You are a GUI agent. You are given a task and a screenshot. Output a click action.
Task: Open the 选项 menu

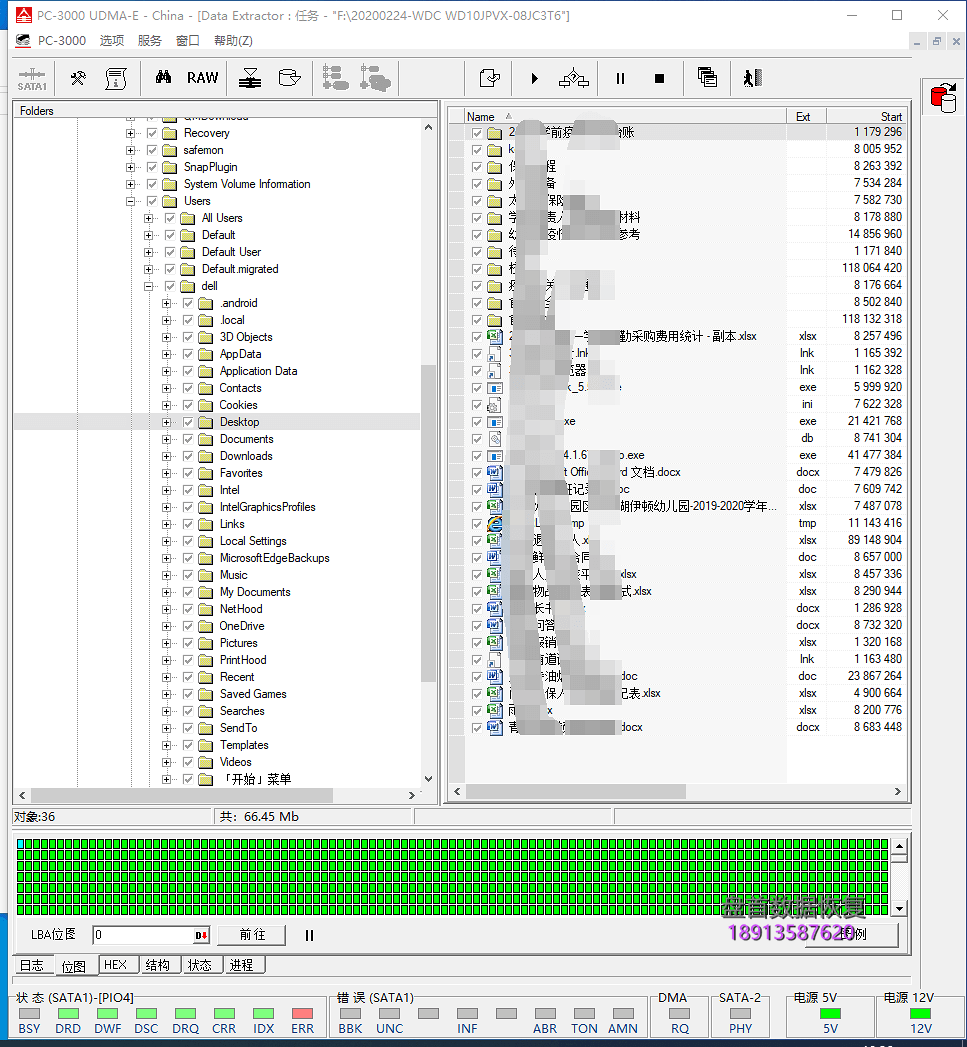(x=112, y=41)
